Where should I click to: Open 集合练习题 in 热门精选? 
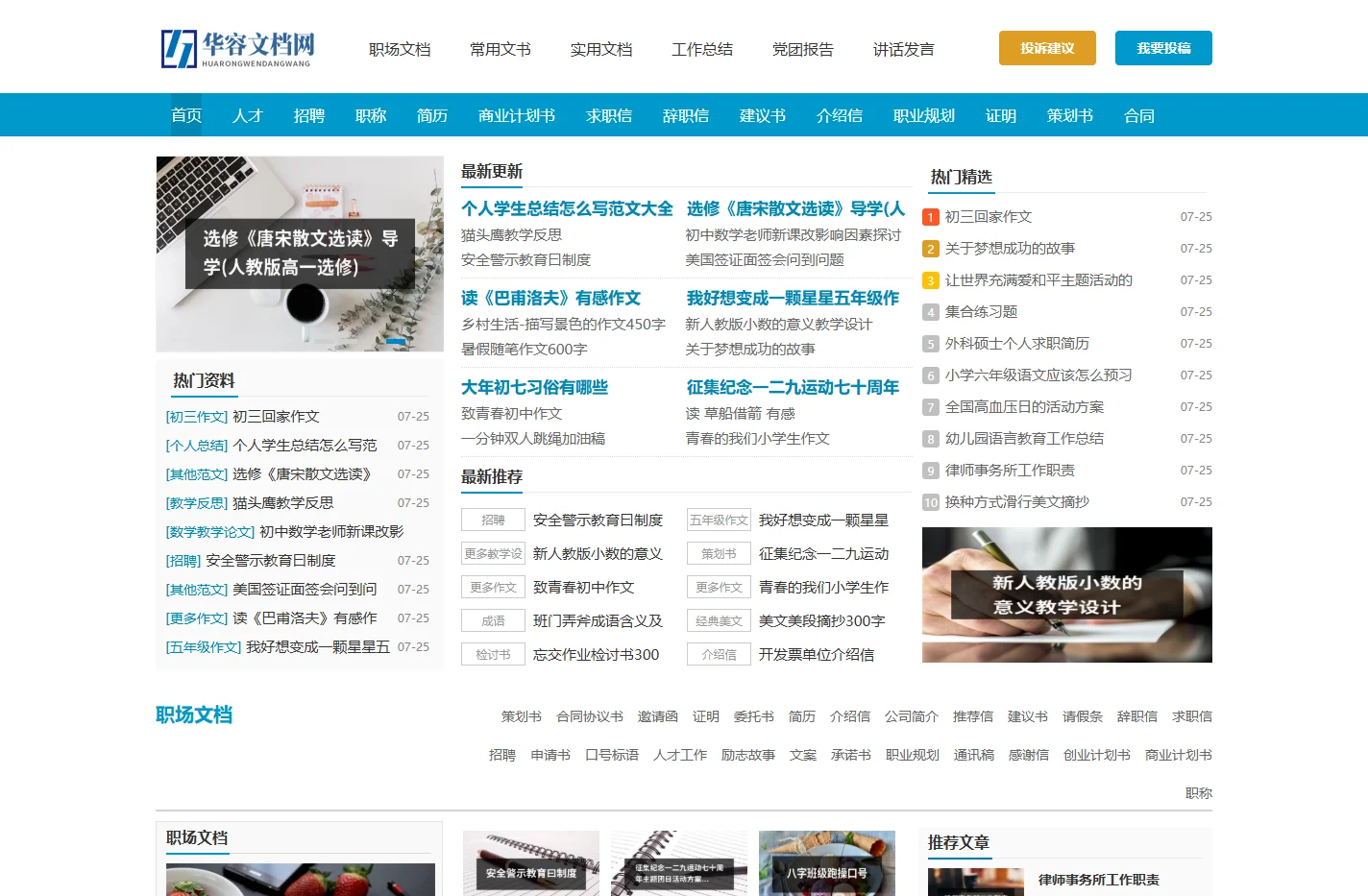click(981, 311)
